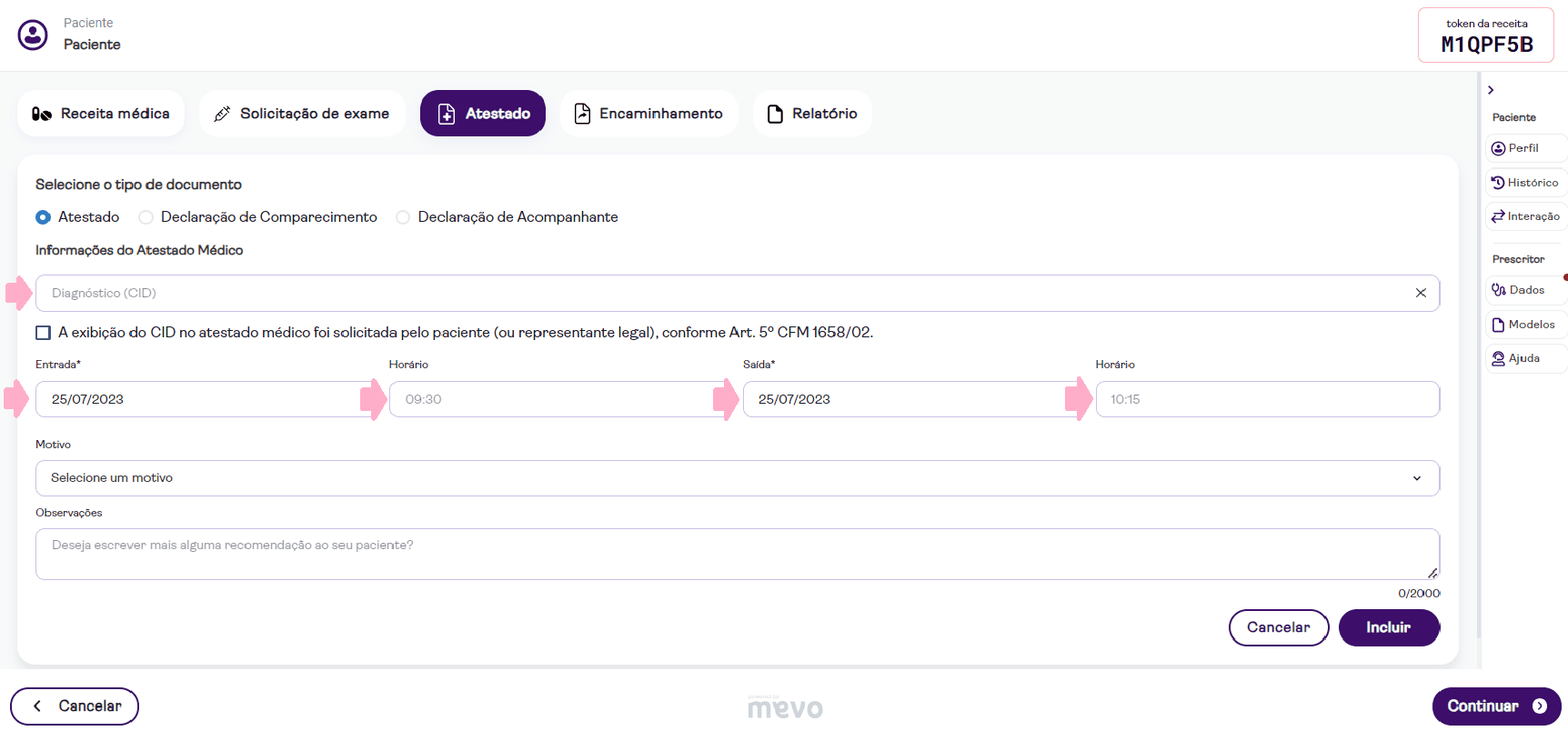
Task: Choose Declaração de Comparecimento option
Action: tap(146, 217)
